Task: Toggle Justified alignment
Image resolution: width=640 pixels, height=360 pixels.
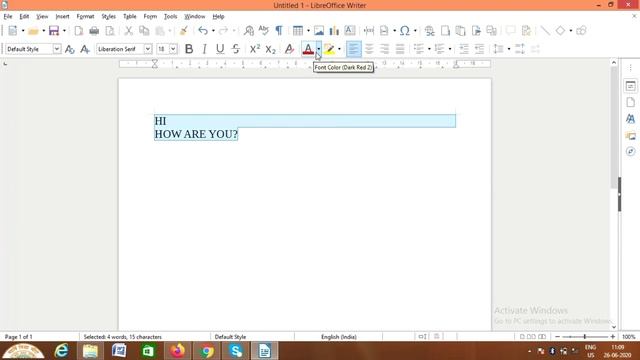Action: click(x=400, y=49)
